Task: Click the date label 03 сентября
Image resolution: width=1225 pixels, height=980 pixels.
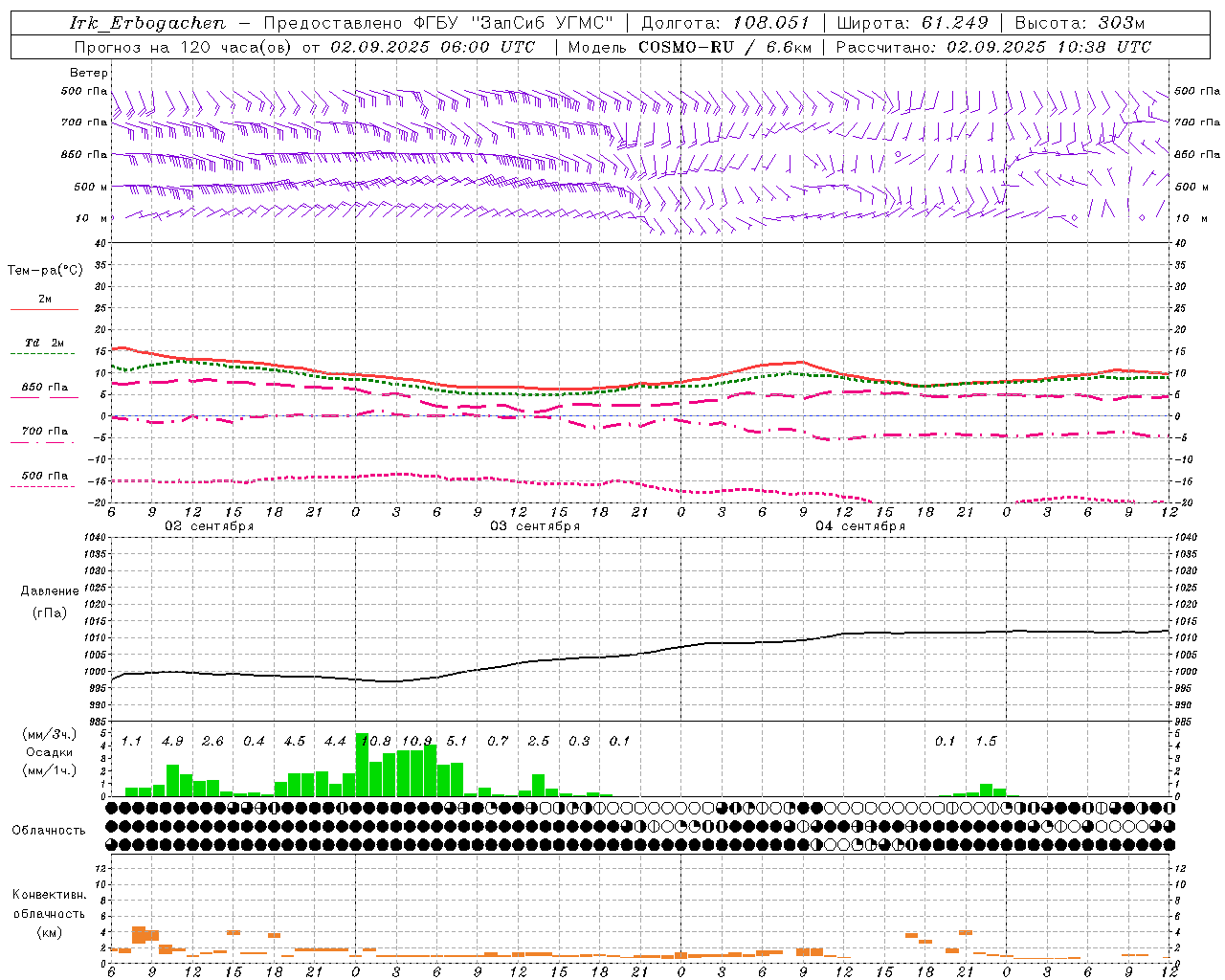Action: point(535,526)
